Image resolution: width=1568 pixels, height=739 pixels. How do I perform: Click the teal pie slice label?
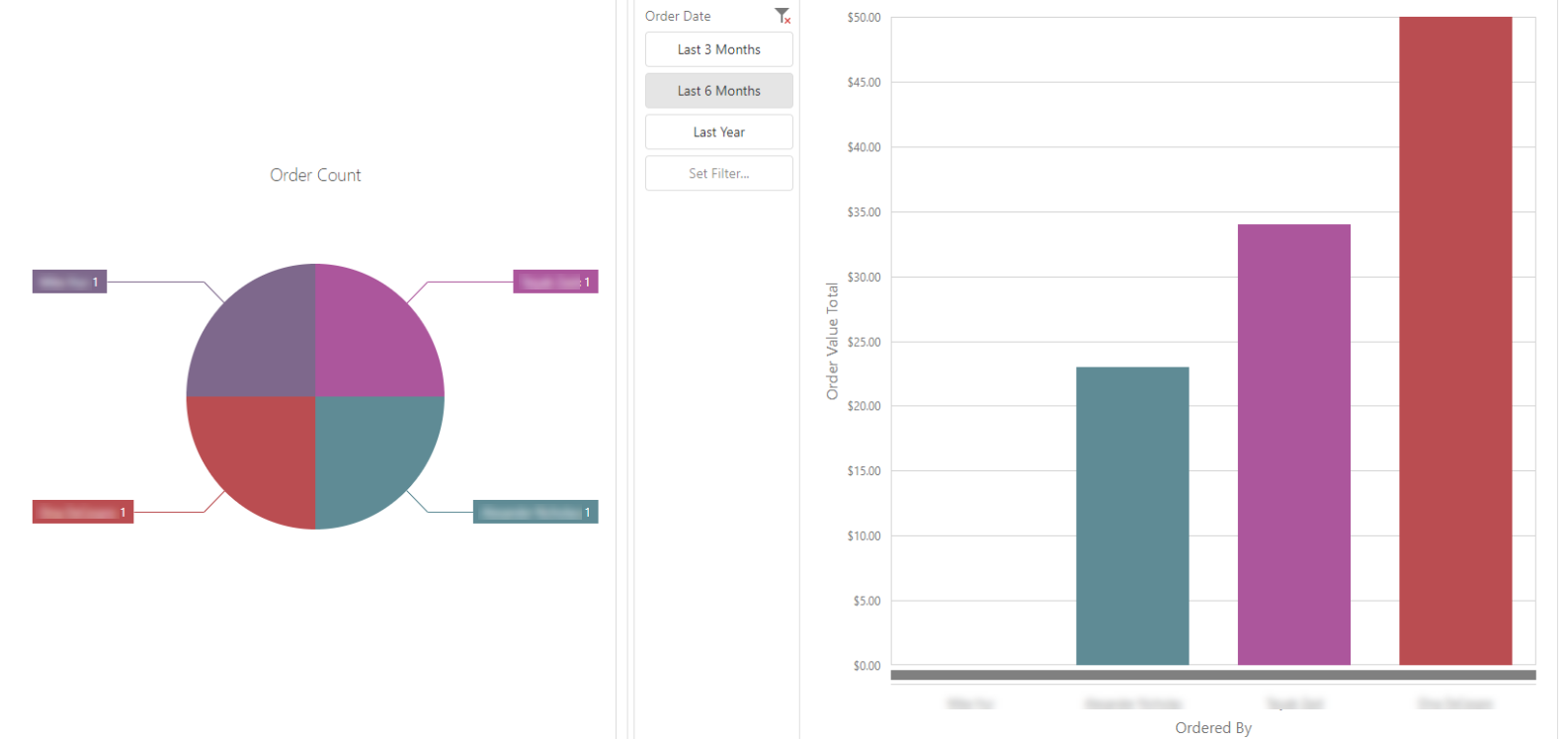(x=536, y=513)
